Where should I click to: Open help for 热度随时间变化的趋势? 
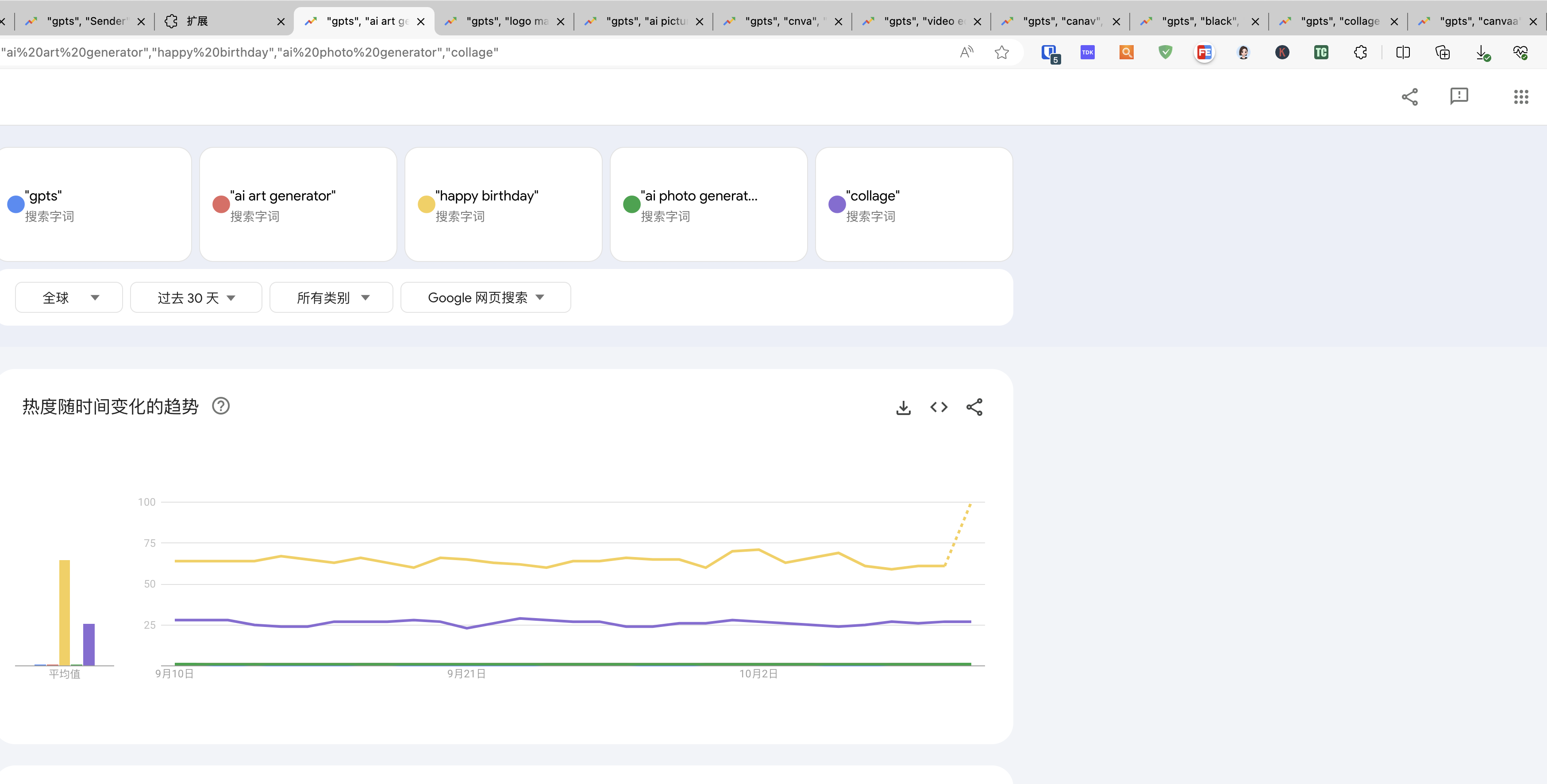(x=221, y=407)
